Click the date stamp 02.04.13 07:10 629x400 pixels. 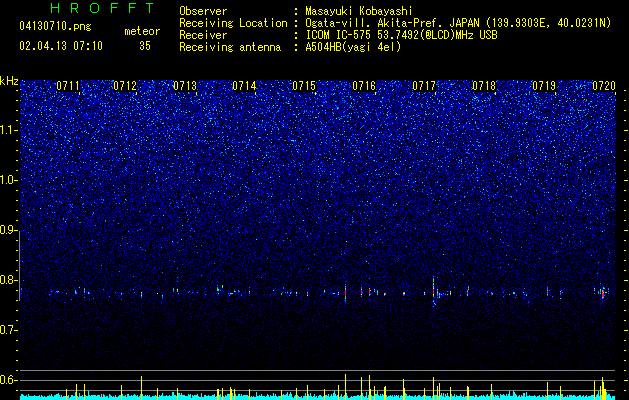[x=61, y=46]
